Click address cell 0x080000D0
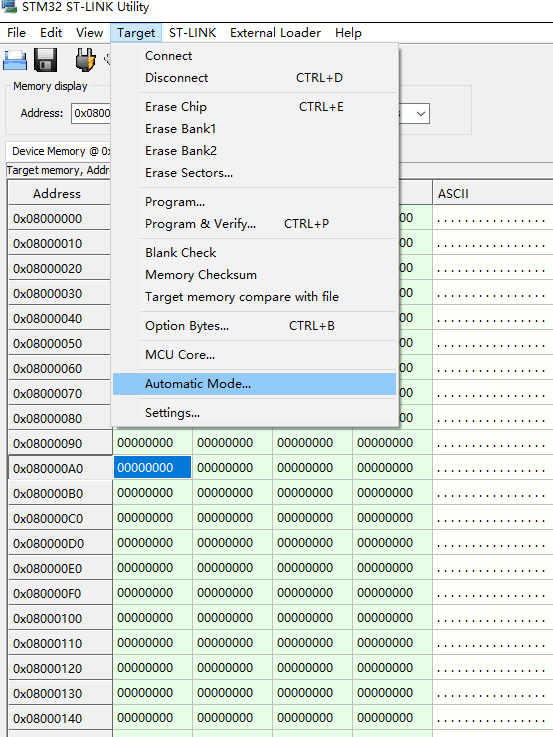Image resolution: width=553 pixels, height=737 pixels. [x=60, y=543]
